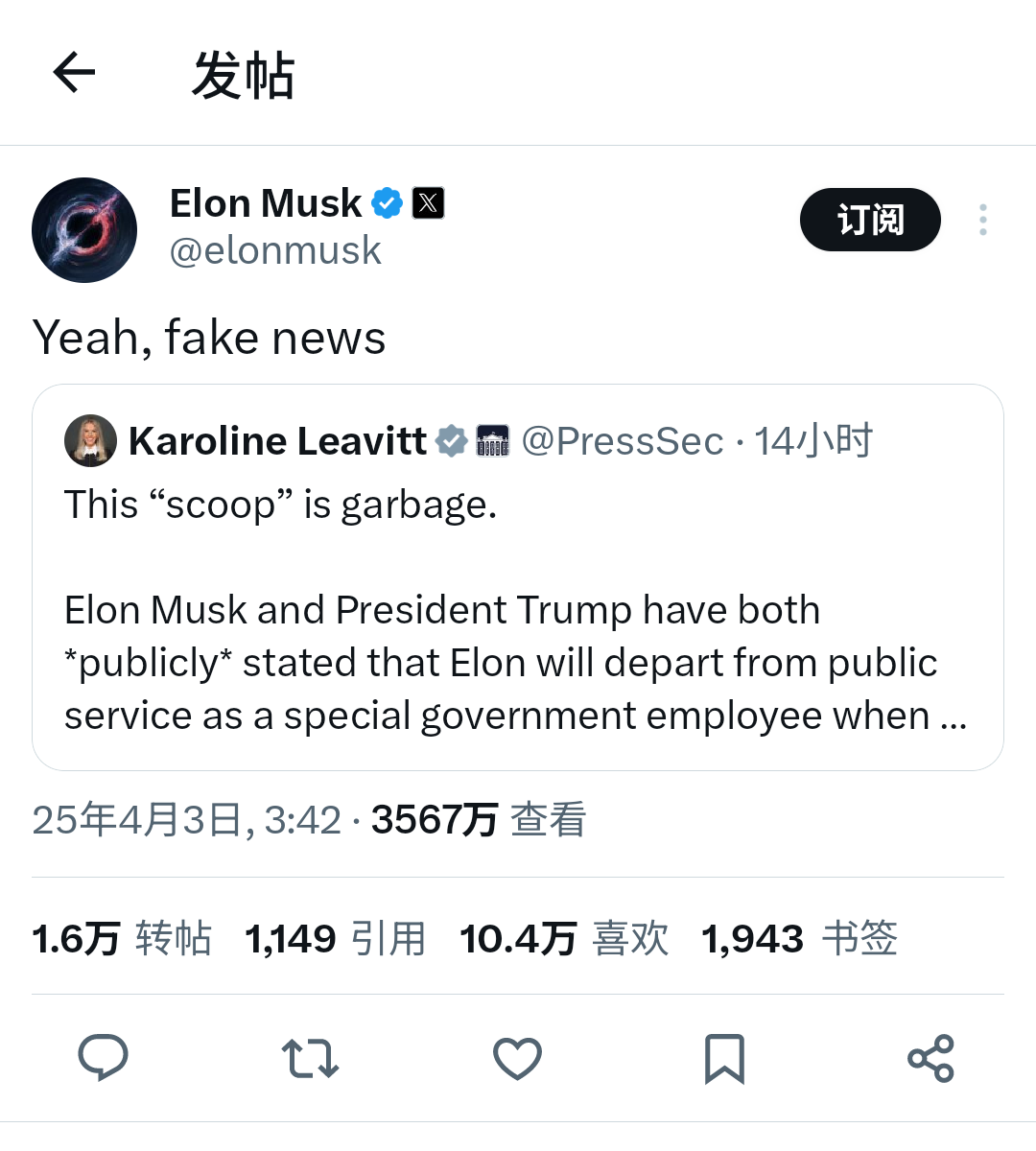The width and height of the screenshot is (1036, 1151).
Task: Tap the repost arrows icon
Action: pos(310,1058)
